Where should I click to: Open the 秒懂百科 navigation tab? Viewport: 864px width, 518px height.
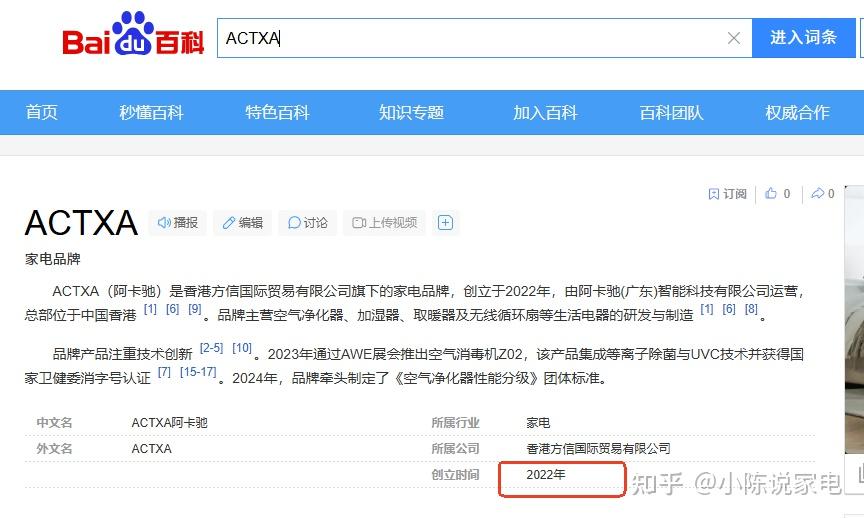[152, 112]
